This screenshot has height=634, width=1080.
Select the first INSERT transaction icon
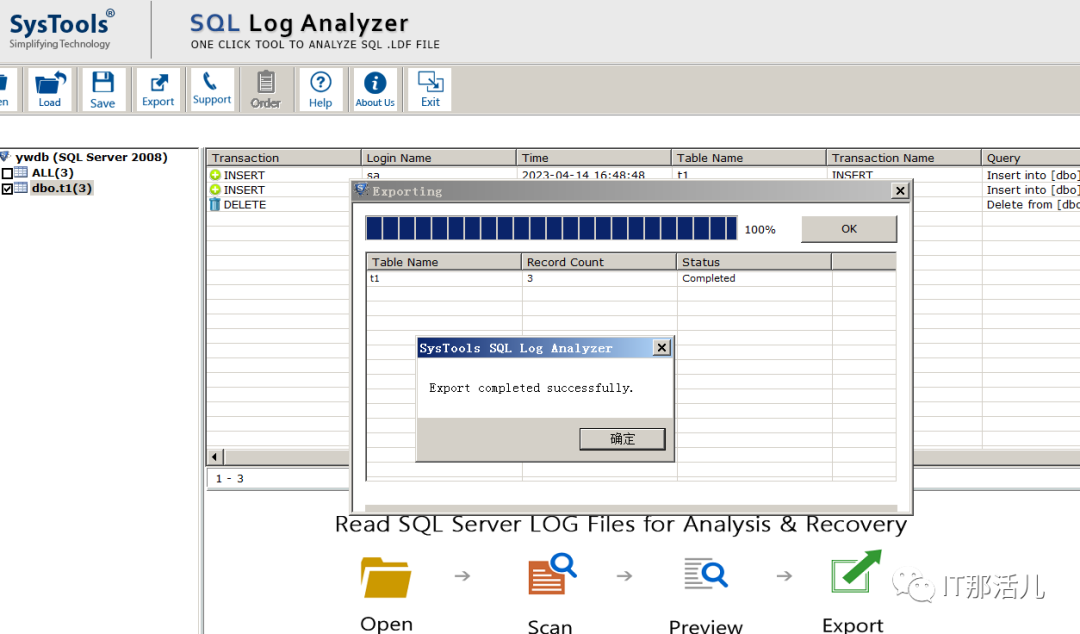coord(216,175)
